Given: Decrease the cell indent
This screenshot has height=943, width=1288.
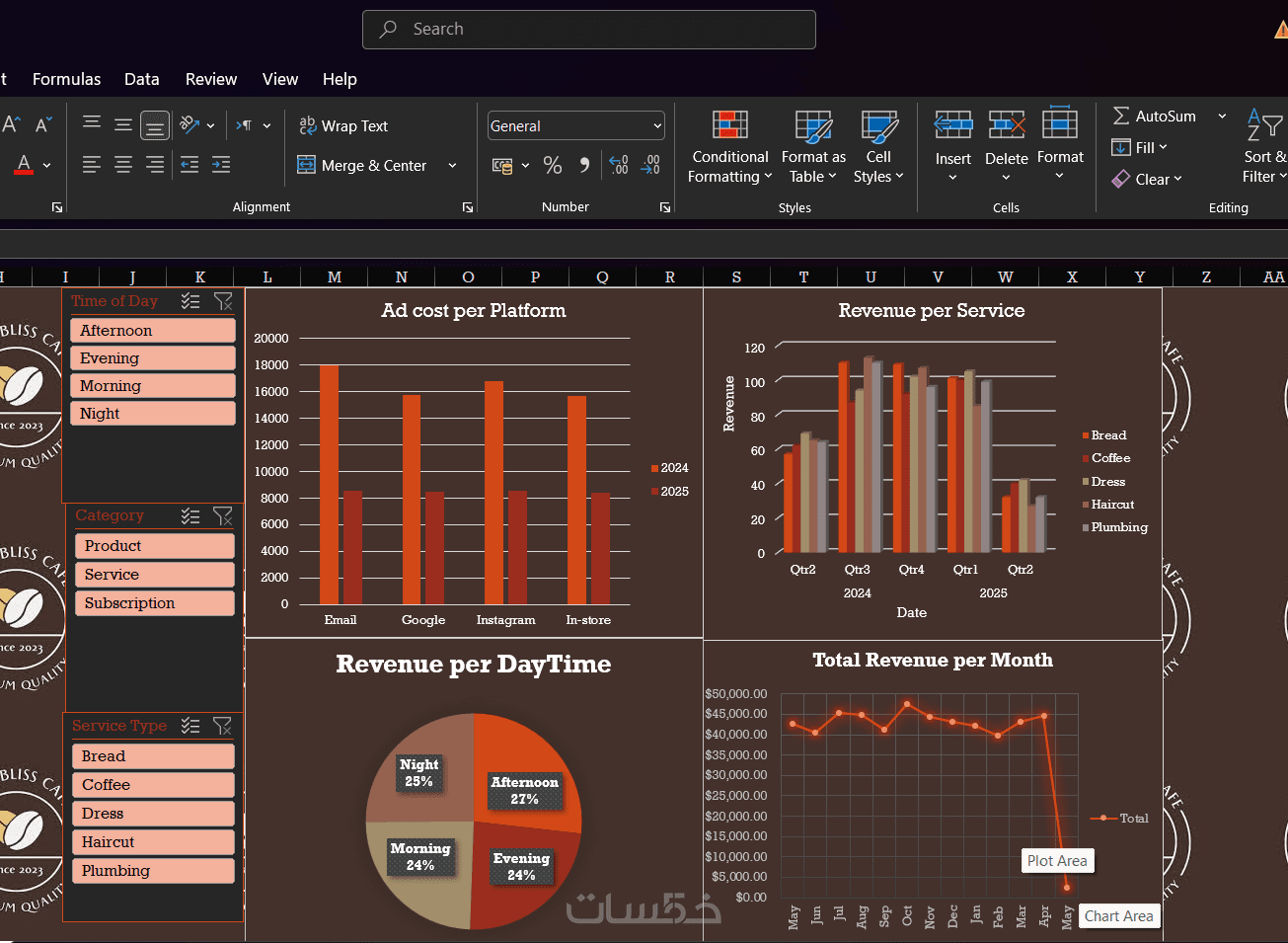Looking at the screenshot, I should pyautogui.click(x=189, y=165).
